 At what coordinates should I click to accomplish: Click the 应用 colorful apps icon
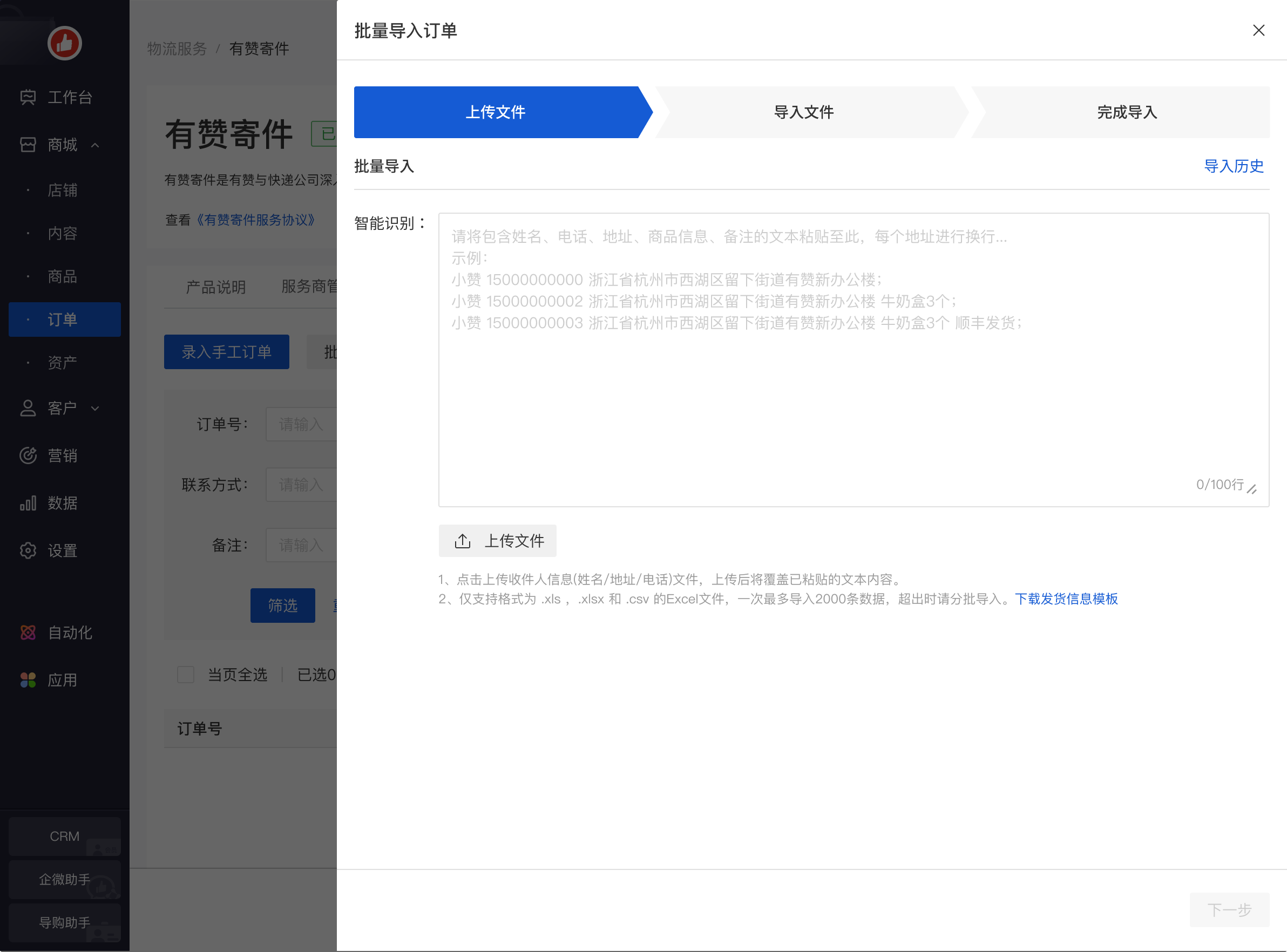click(28, 680)
